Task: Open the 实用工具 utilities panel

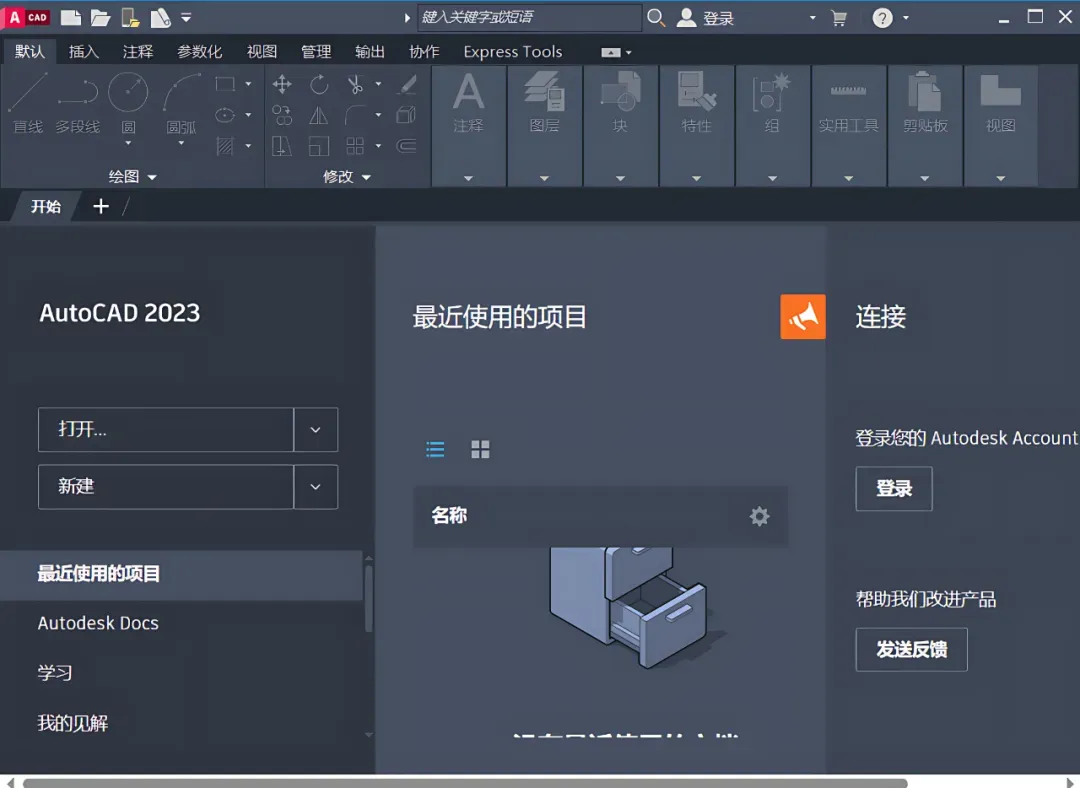Action: (849, 125)
